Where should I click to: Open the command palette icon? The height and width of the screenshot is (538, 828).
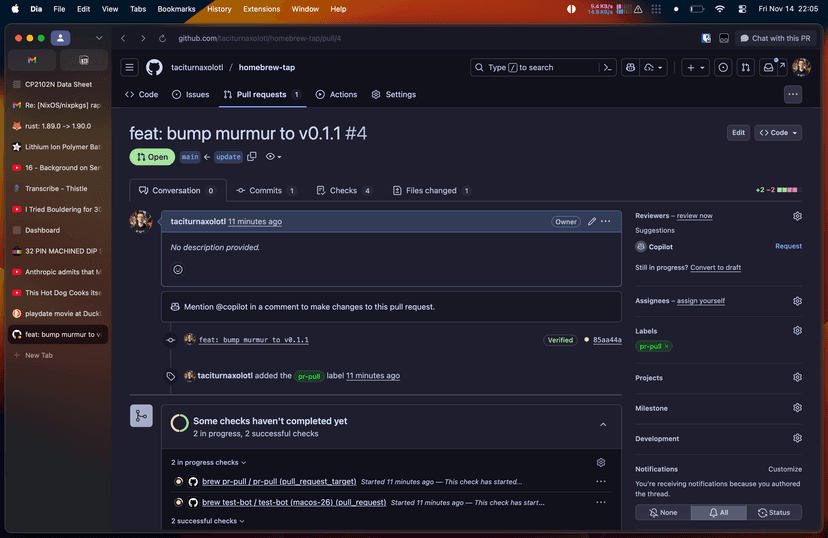(x=608, y=68)
